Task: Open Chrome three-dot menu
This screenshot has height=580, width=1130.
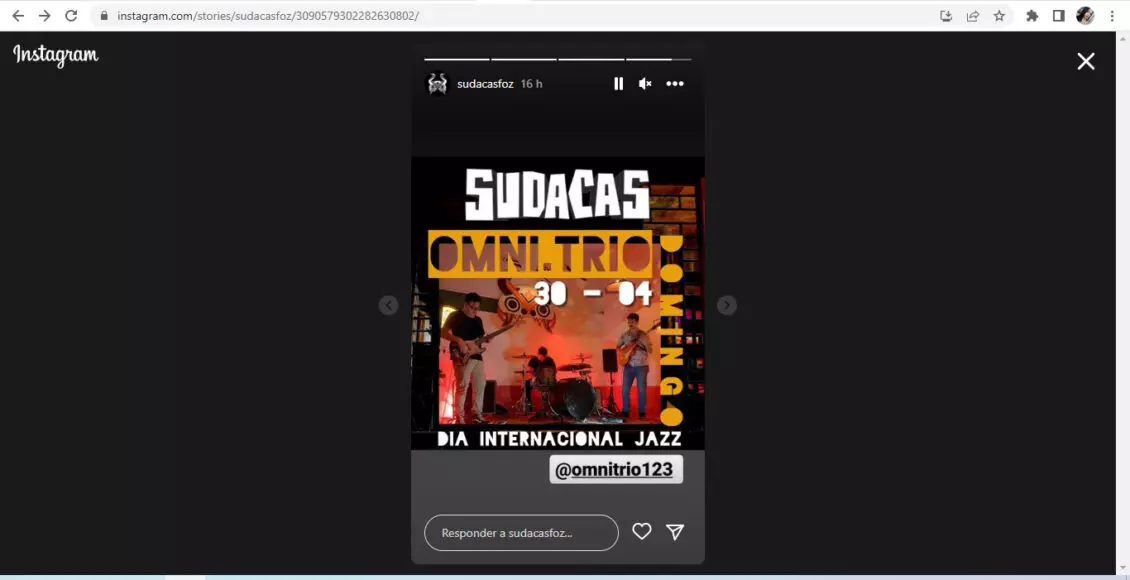Action: [1112, 16]
